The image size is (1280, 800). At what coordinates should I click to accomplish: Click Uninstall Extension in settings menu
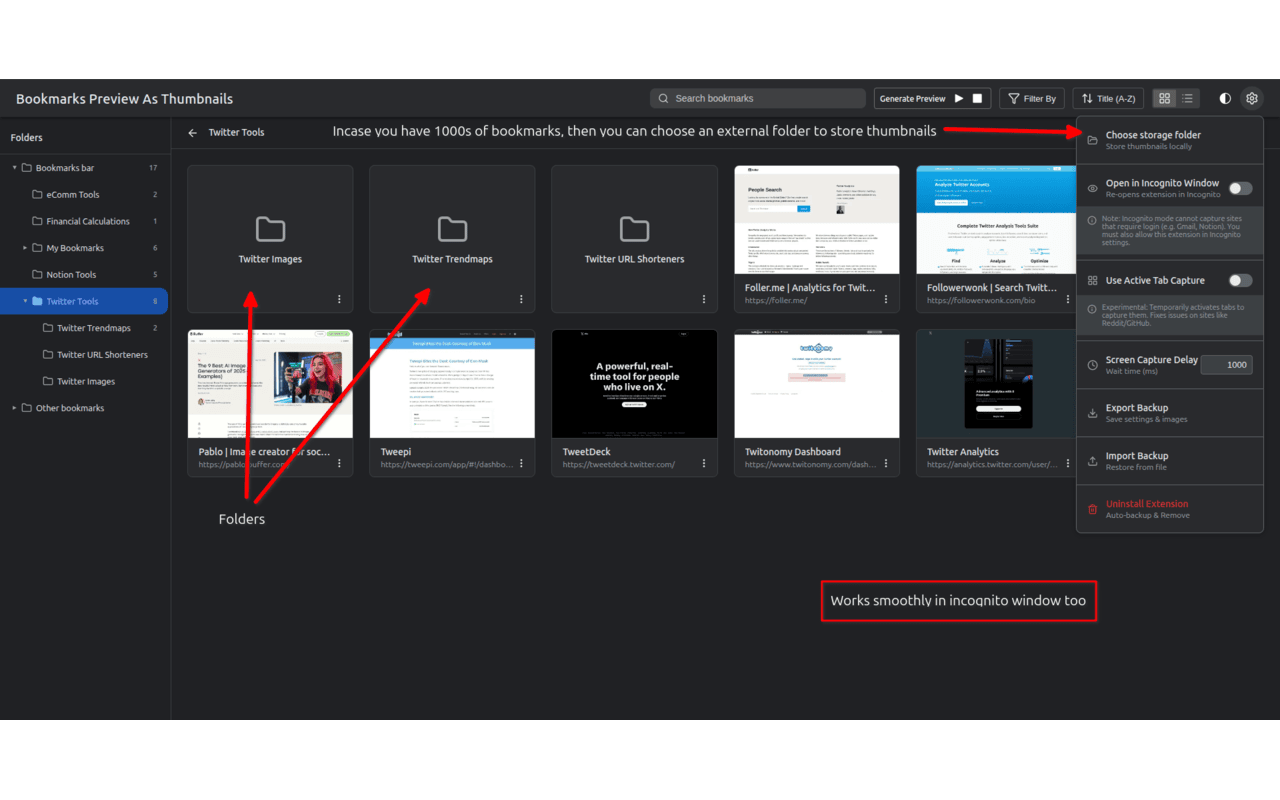pos(1169,509)
